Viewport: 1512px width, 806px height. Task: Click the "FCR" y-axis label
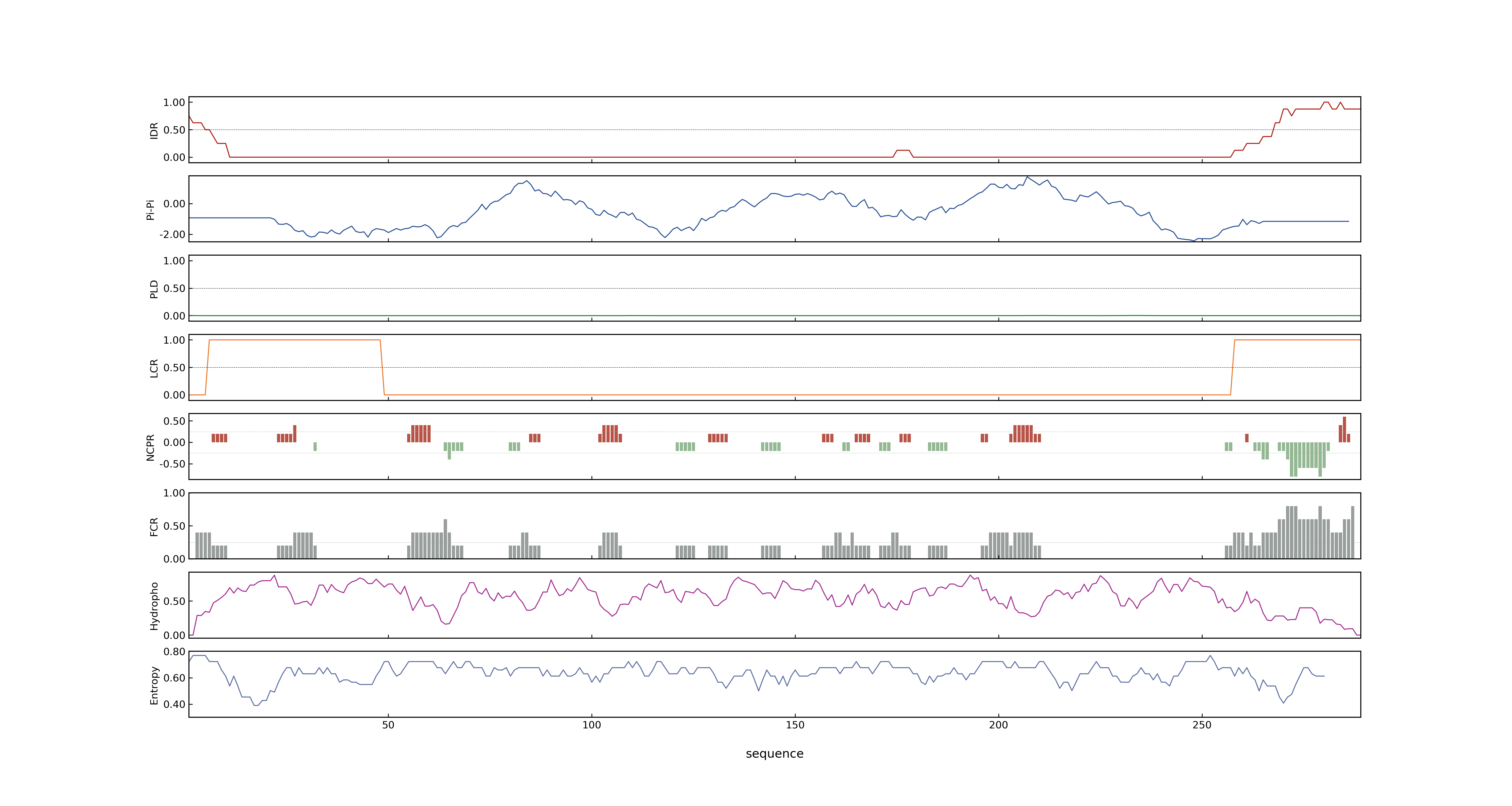(x=154, y=527)
